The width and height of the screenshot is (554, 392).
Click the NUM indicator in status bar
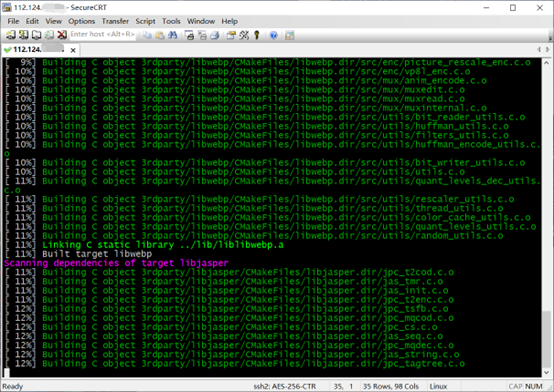[534, 386]
